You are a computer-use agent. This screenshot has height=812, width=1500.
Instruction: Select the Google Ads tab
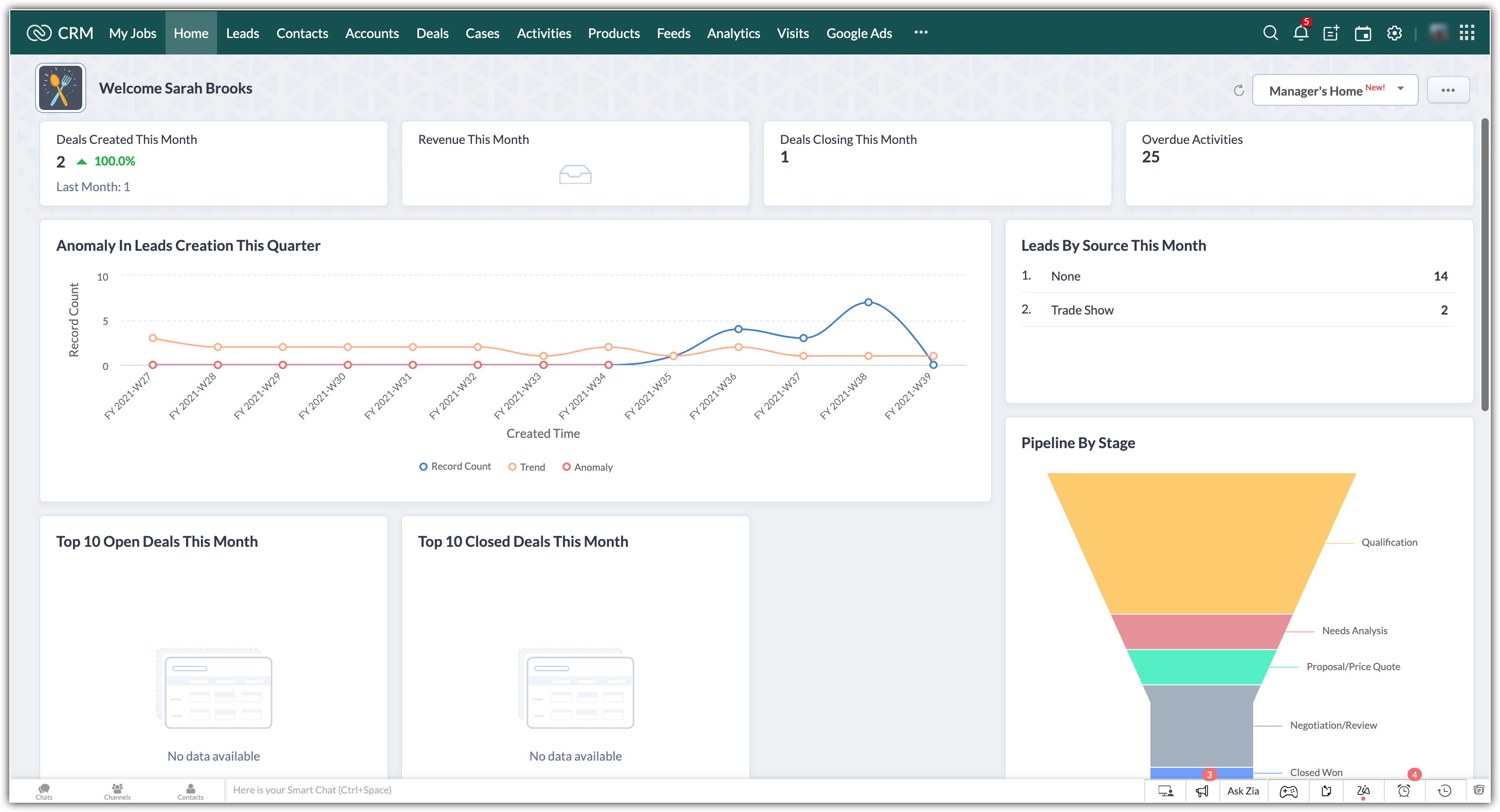click(x=858, y=33)
